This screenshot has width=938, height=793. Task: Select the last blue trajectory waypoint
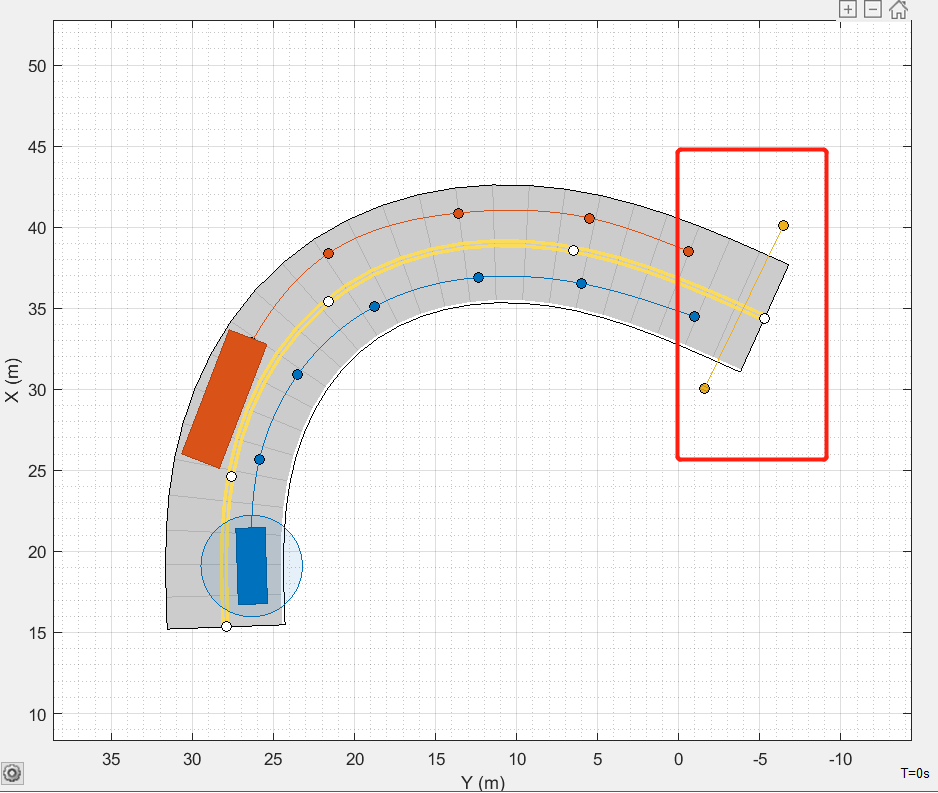pyautogui.click(x=695, y=316)
